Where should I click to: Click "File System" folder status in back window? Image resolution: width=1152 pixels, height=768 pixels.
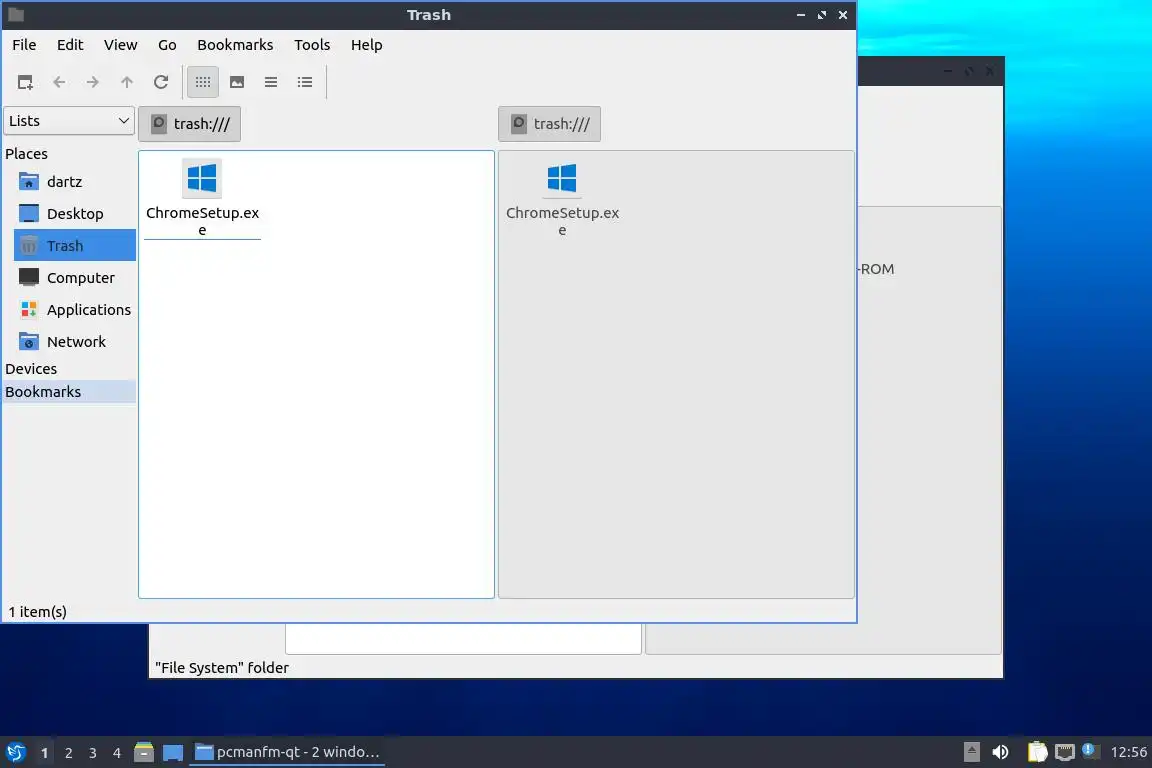222,667
